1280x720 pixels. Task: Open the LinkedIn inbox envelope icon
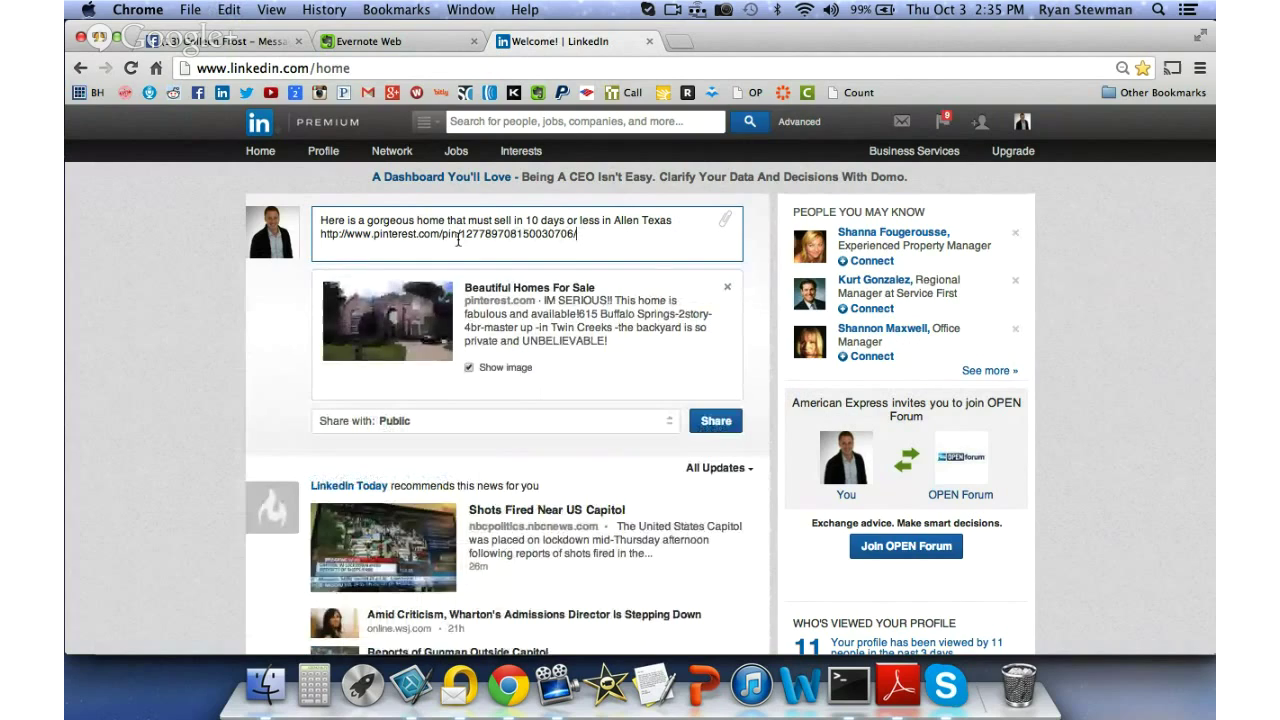point(902,122)
